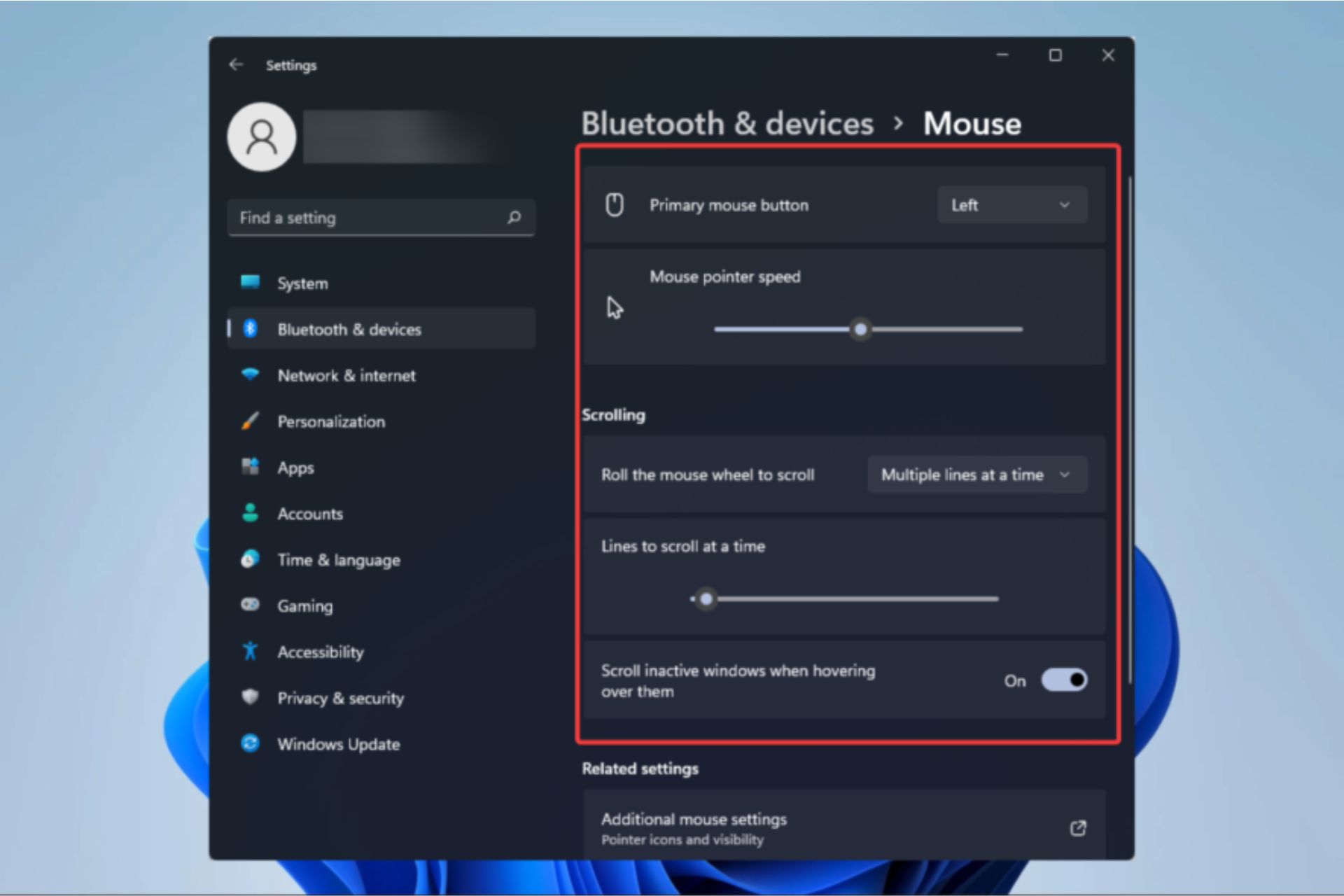Click the System monitor icon
This screenshot has width=1344, height=896.
[250, 282]
